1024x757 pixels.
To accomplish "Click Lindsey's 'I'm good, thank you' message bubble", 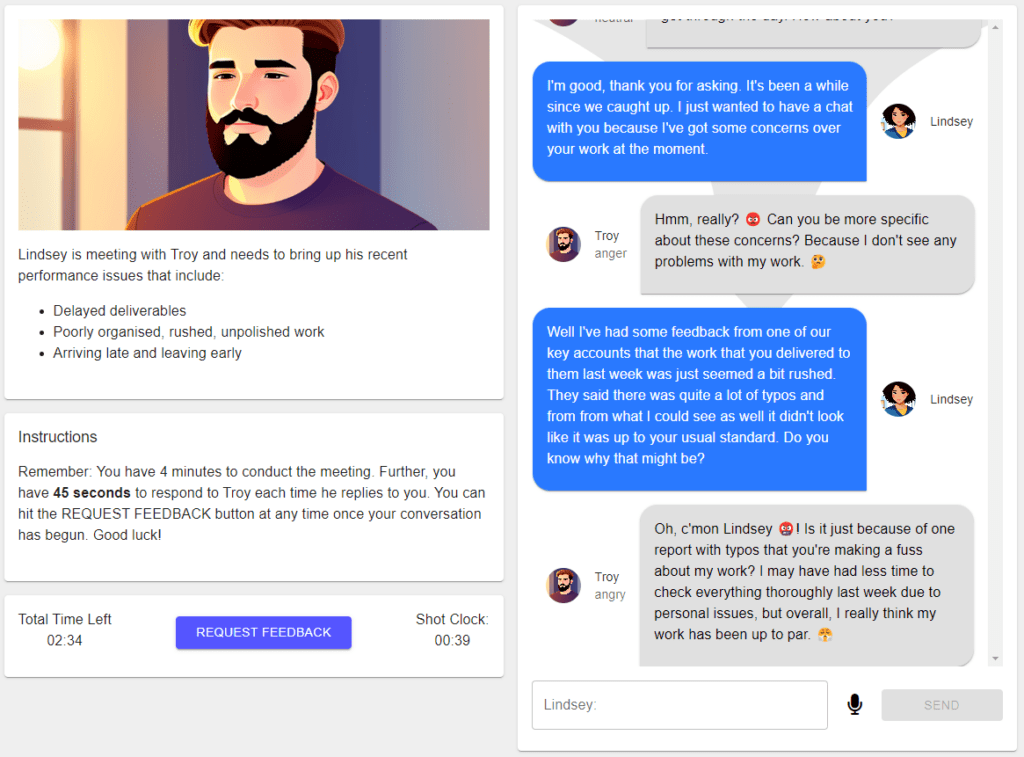I will pyautogui.click(x=698, y=118).
